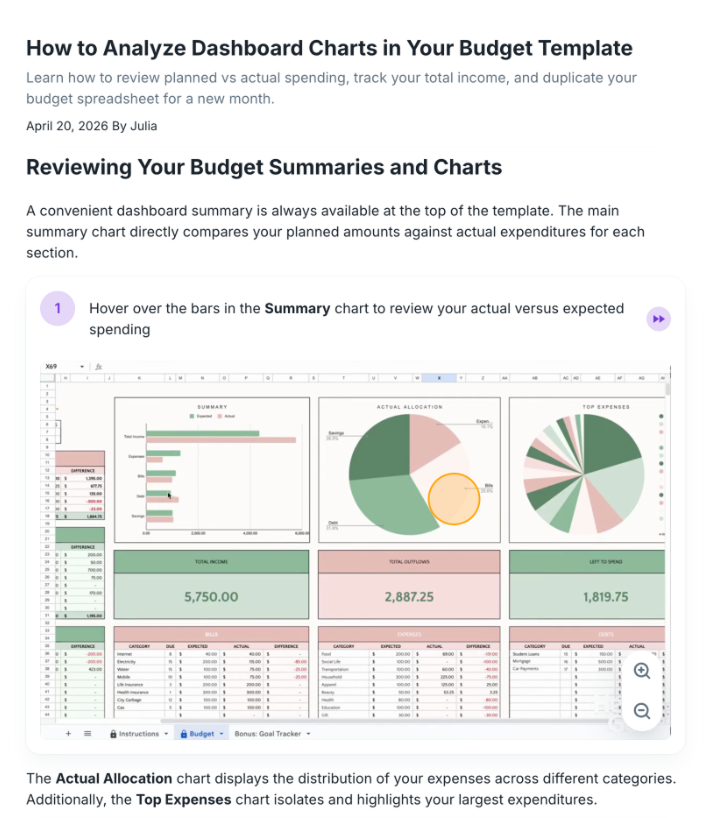Click the orange highlight circle on the pie chart
The image size is (714, 818).
[454, 499]
